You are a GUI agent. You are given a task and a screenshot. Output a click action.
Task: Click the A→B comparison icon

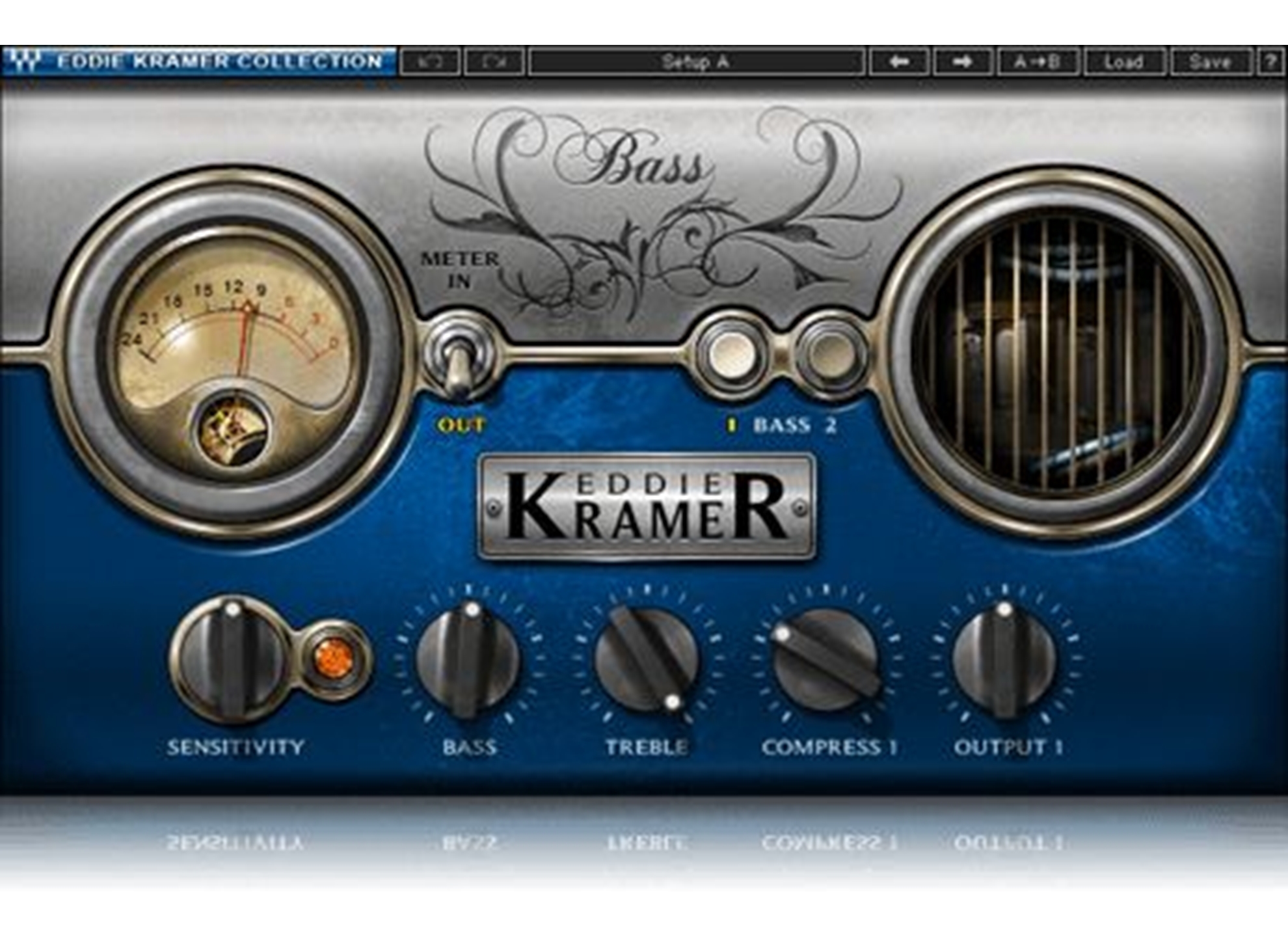(1036, 62)
